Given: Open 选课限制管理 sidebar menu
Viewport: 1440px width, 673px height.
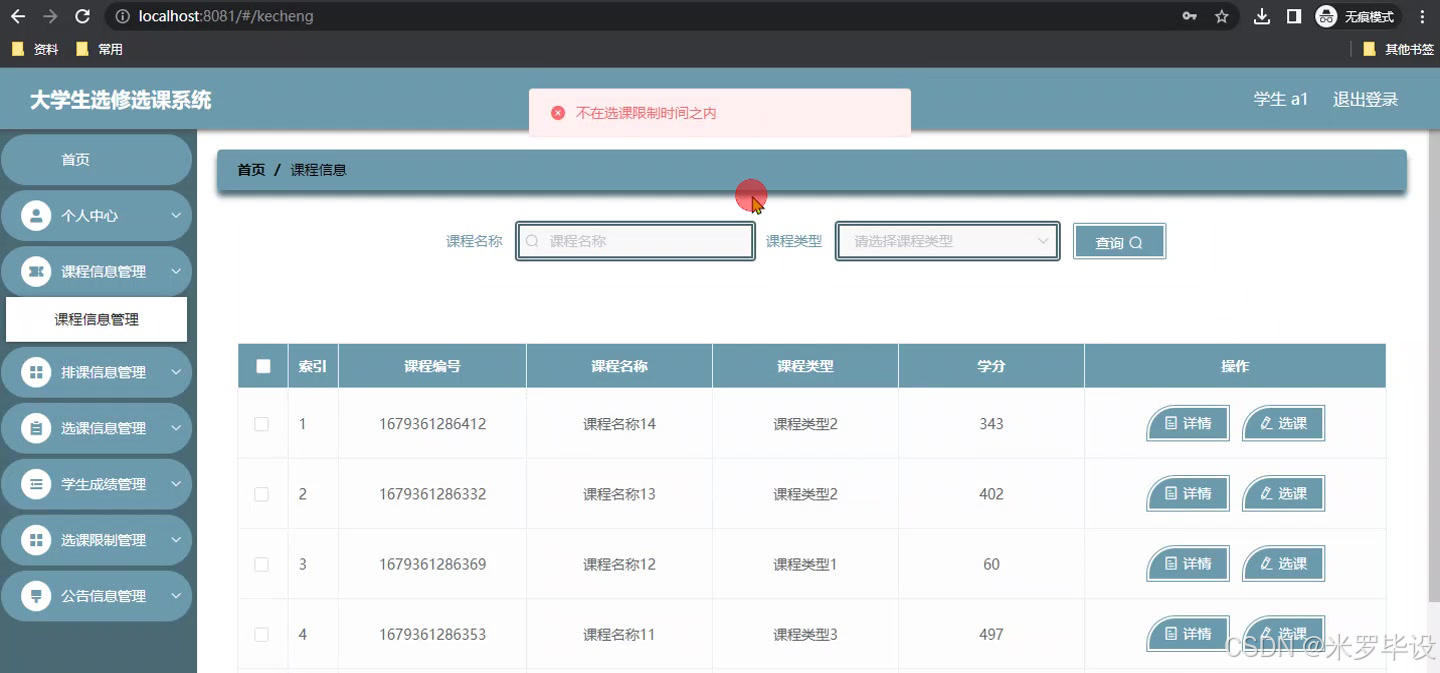Looking at the screenshot, I should pos(96,540).
